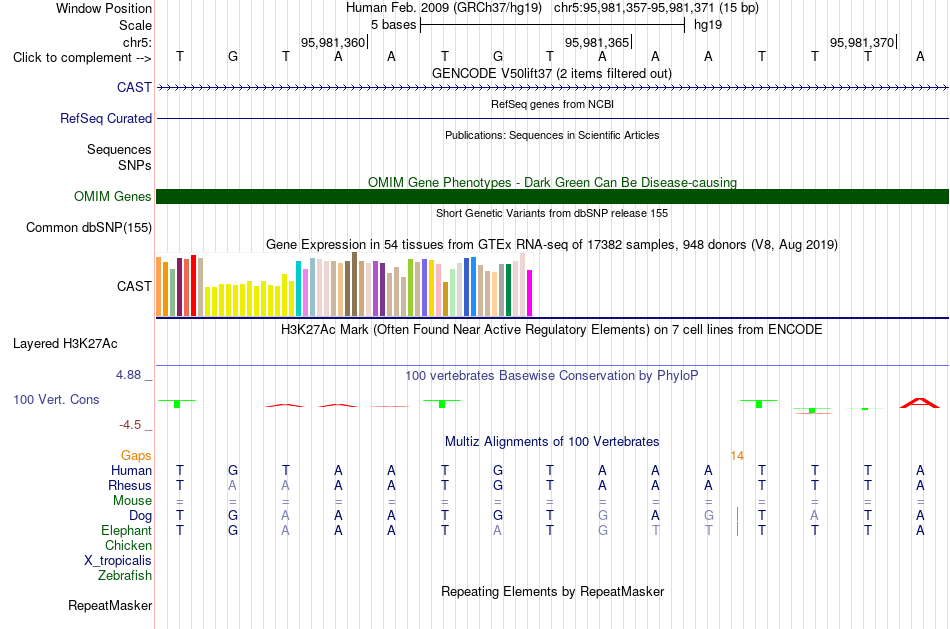Click the Common dbSNP(155) label
The image size is (950, 629).
88,227
